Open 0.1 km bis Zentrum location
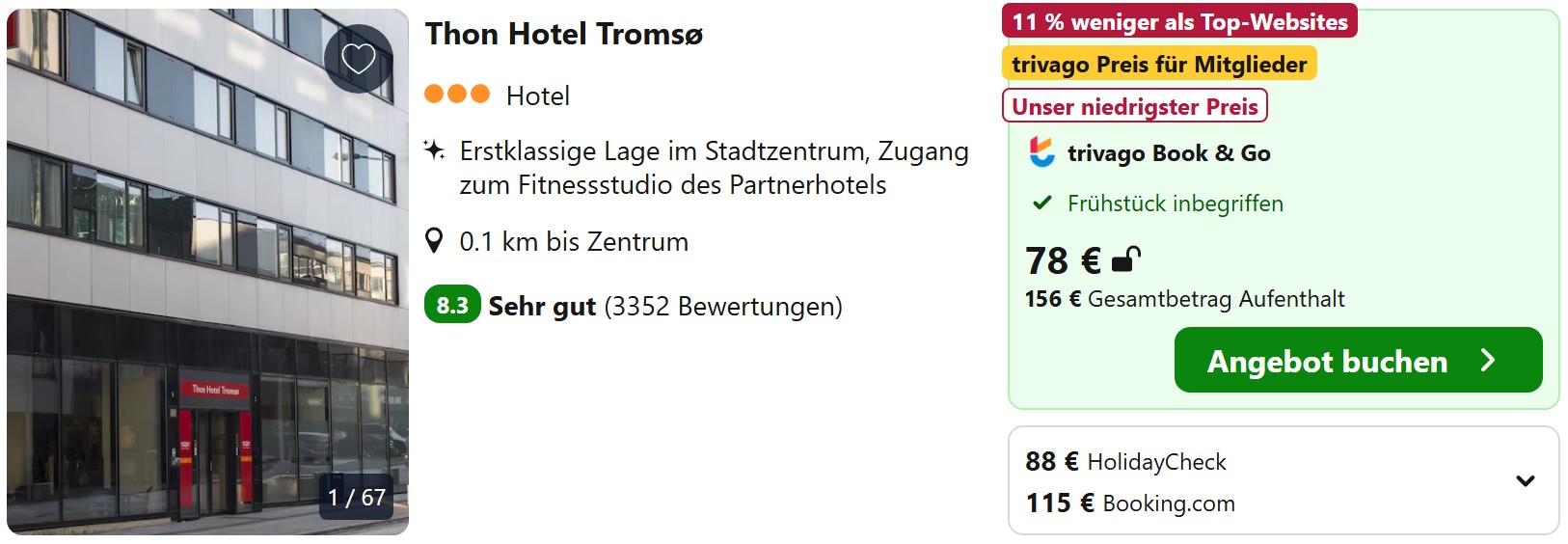Image resolution: width=1568 pixels, height=544 pixels. tap(574, 242)
